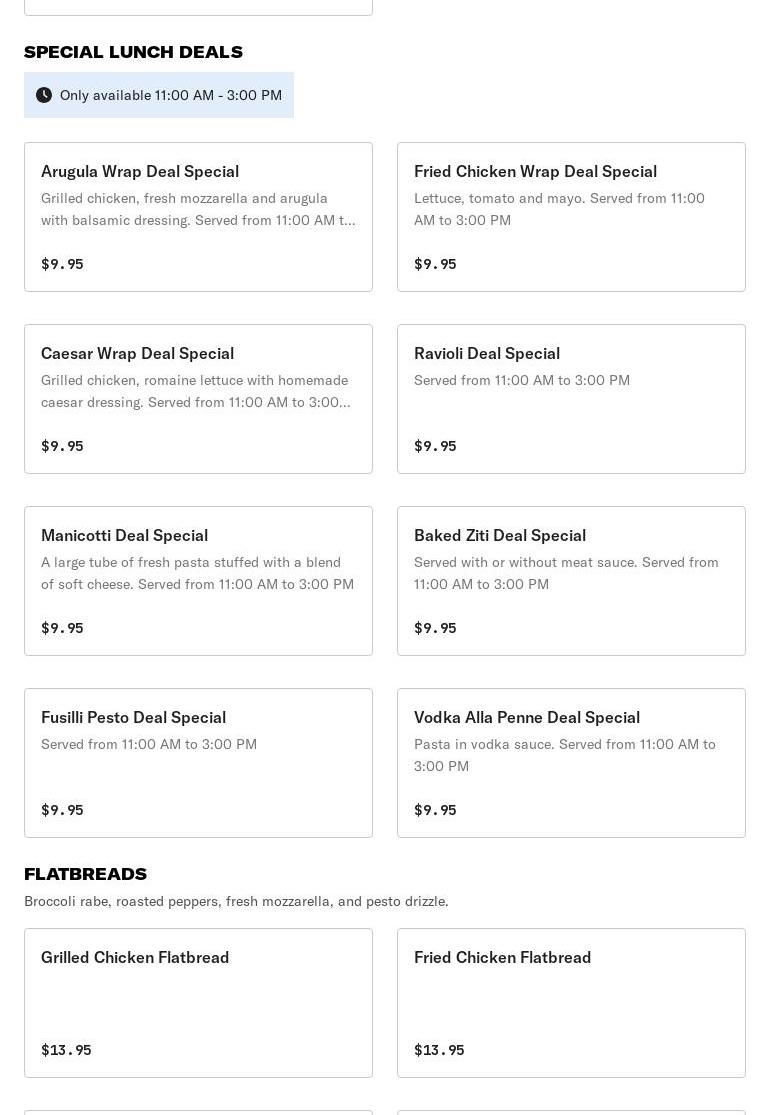Open the Fried Chicken Flatbread item
The image size is (770, 1115).
[x=571, y=1003]
